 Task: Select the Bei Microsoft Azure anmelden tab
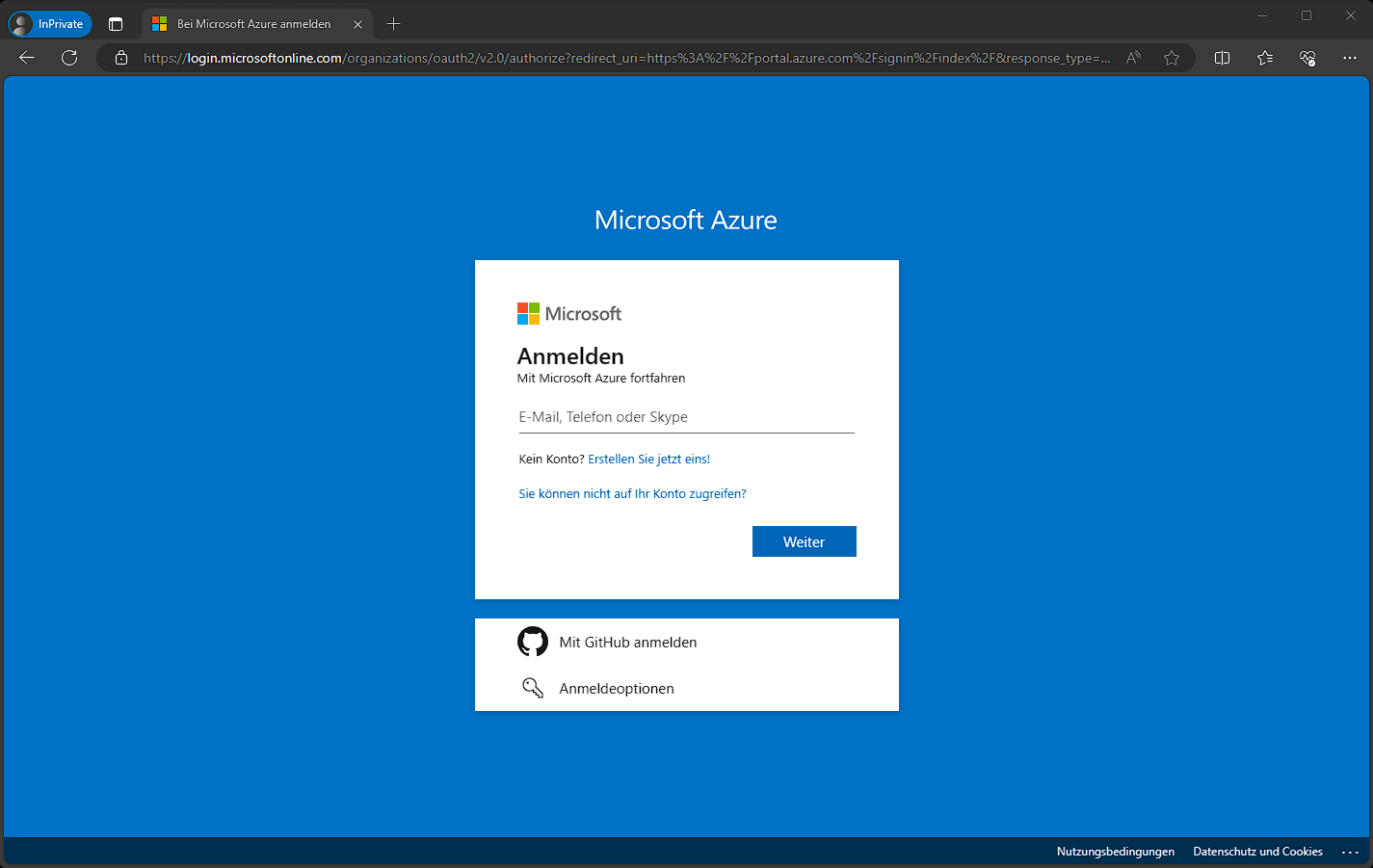tap(252, 24)
